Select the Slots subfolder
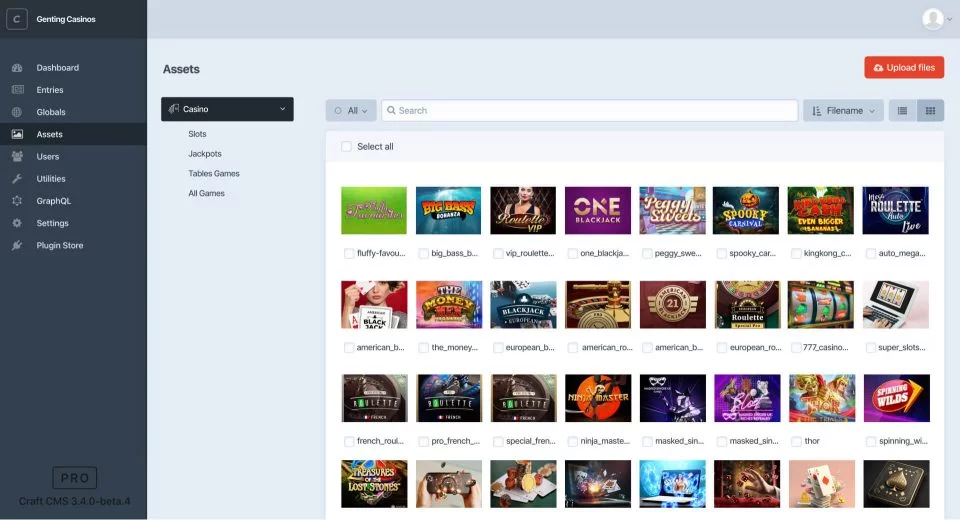Image resolution: width=960 pixels, height=520 pixels. (197, 134)
